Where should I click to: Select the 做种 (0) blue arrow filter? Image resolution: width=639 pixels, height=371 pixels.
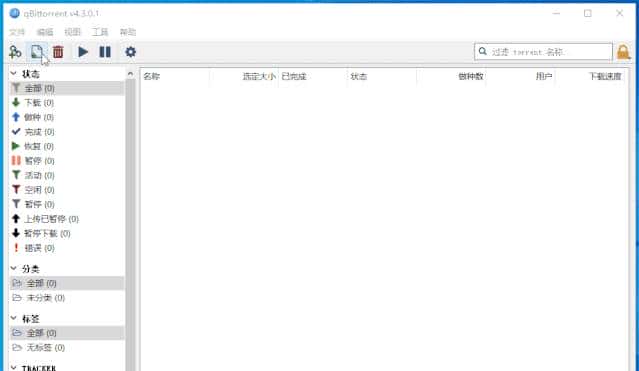(67, 117)
